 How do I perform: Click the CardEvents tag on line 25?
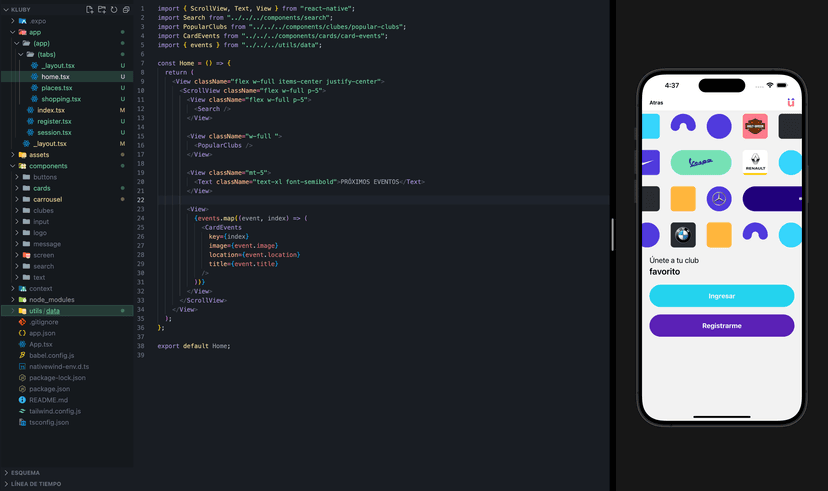(223, 227)
